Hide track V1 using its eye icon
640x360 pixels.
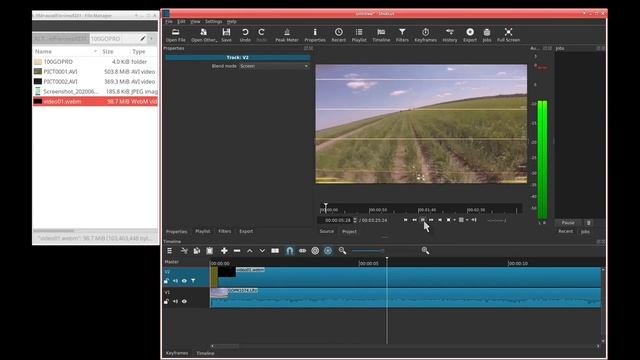pos(184,301)
